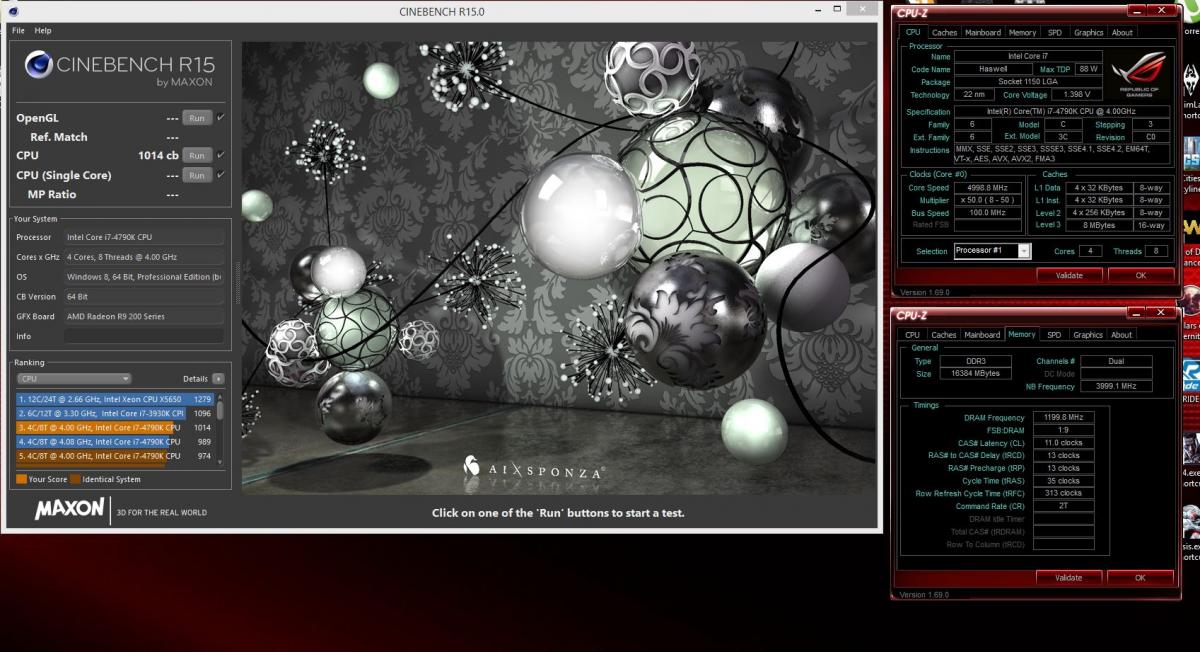Open the File menu in Cinebench
1200x652 pixels.
coord(18,31)
